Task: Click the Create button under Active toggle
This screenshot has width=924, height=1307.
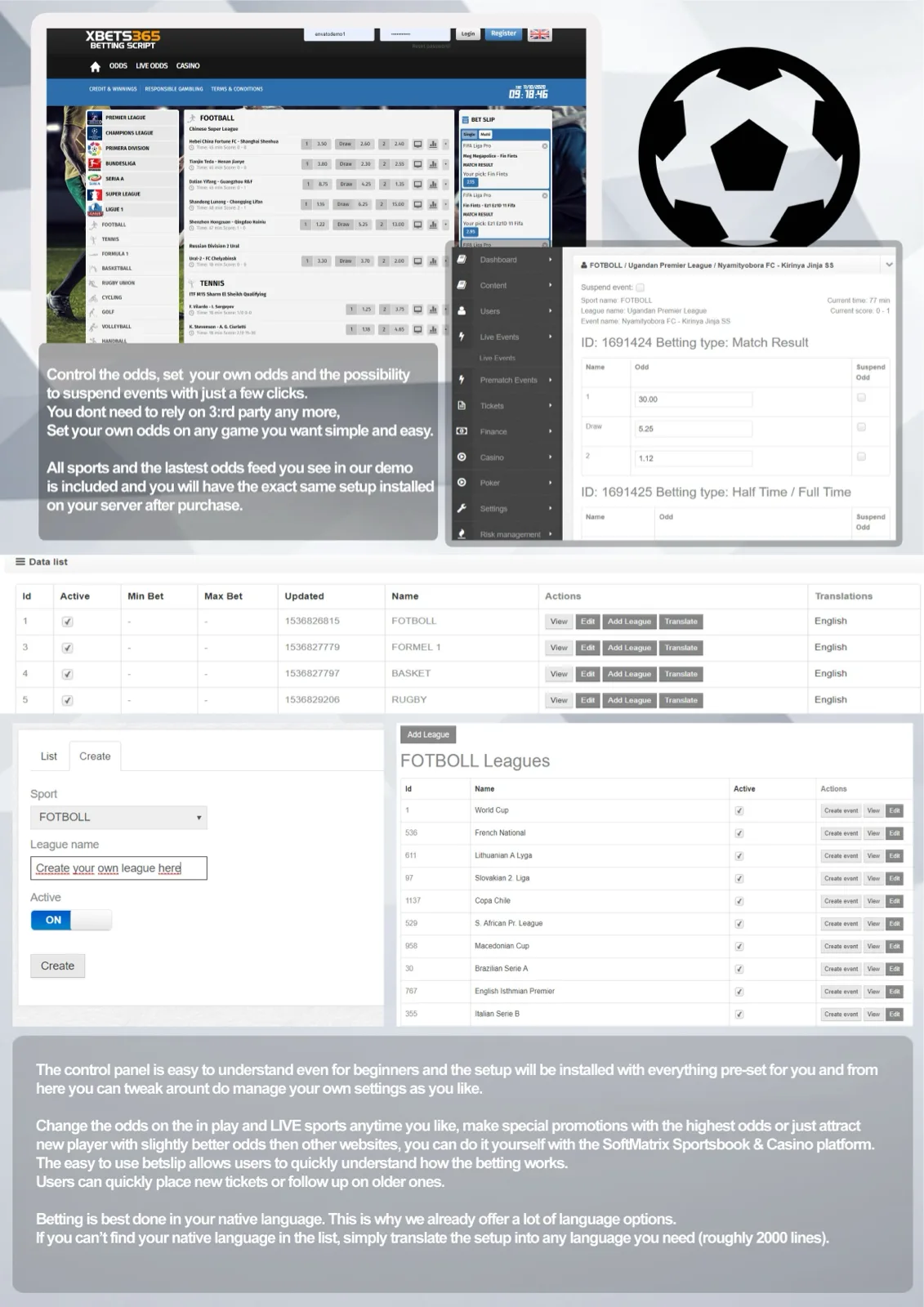Action: (x=57, y=966)
